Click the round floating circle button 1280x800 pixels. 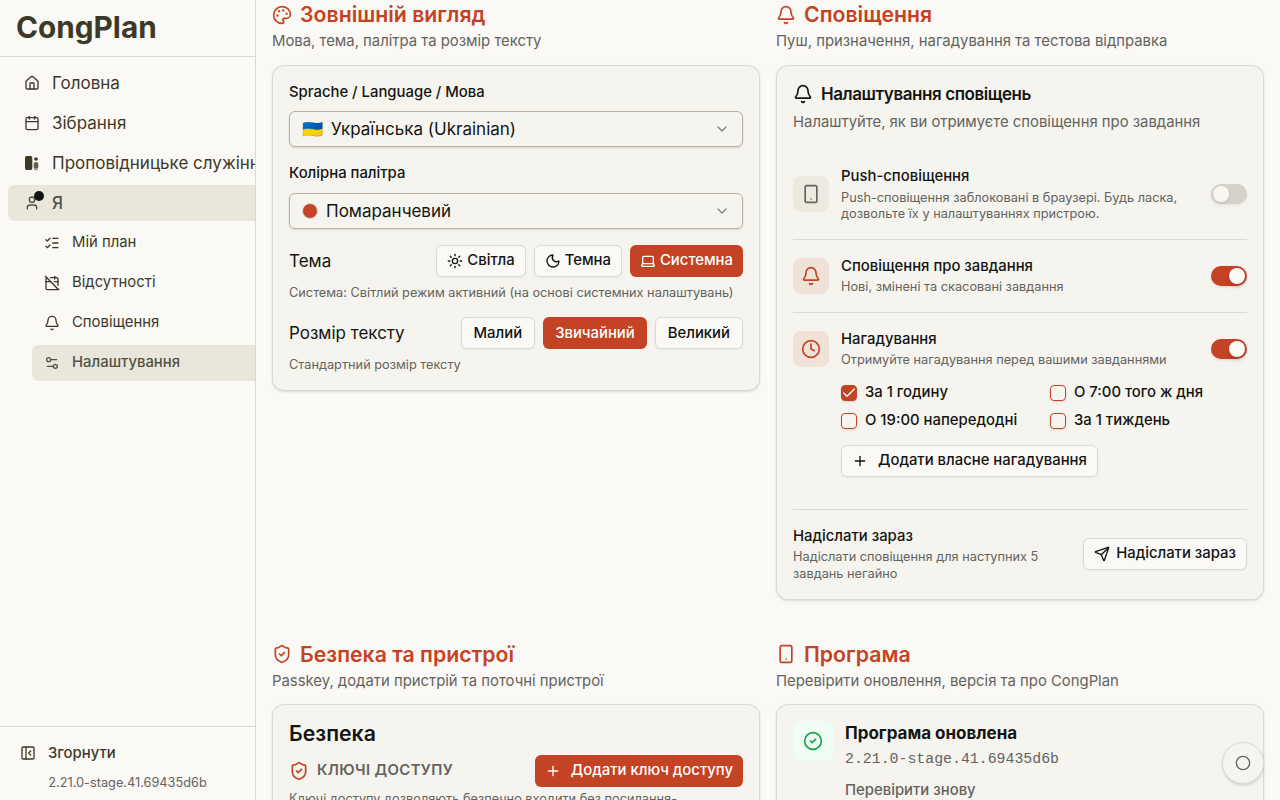(1243, 763)
